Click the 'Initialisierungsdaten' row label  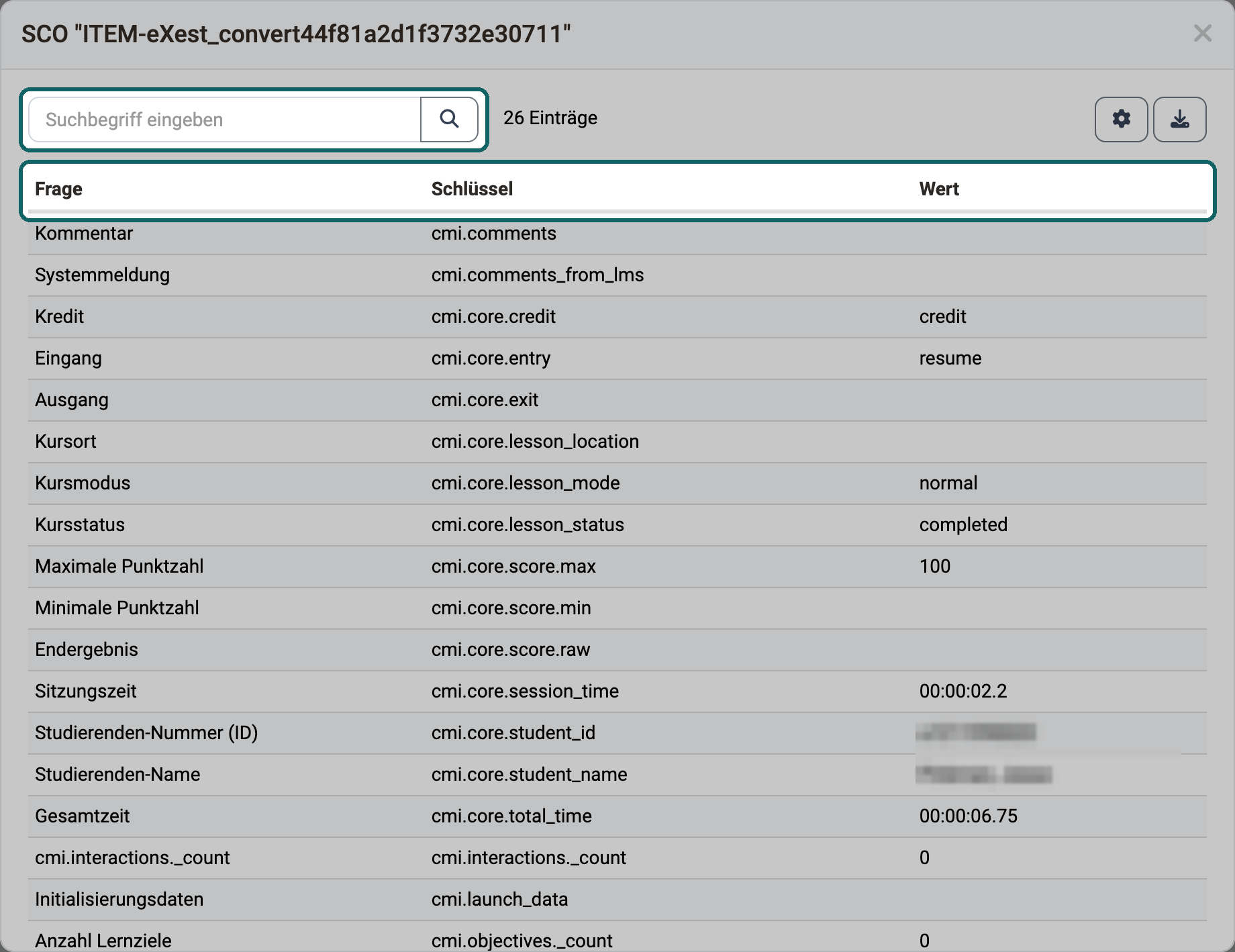click(x=119, y=900)
